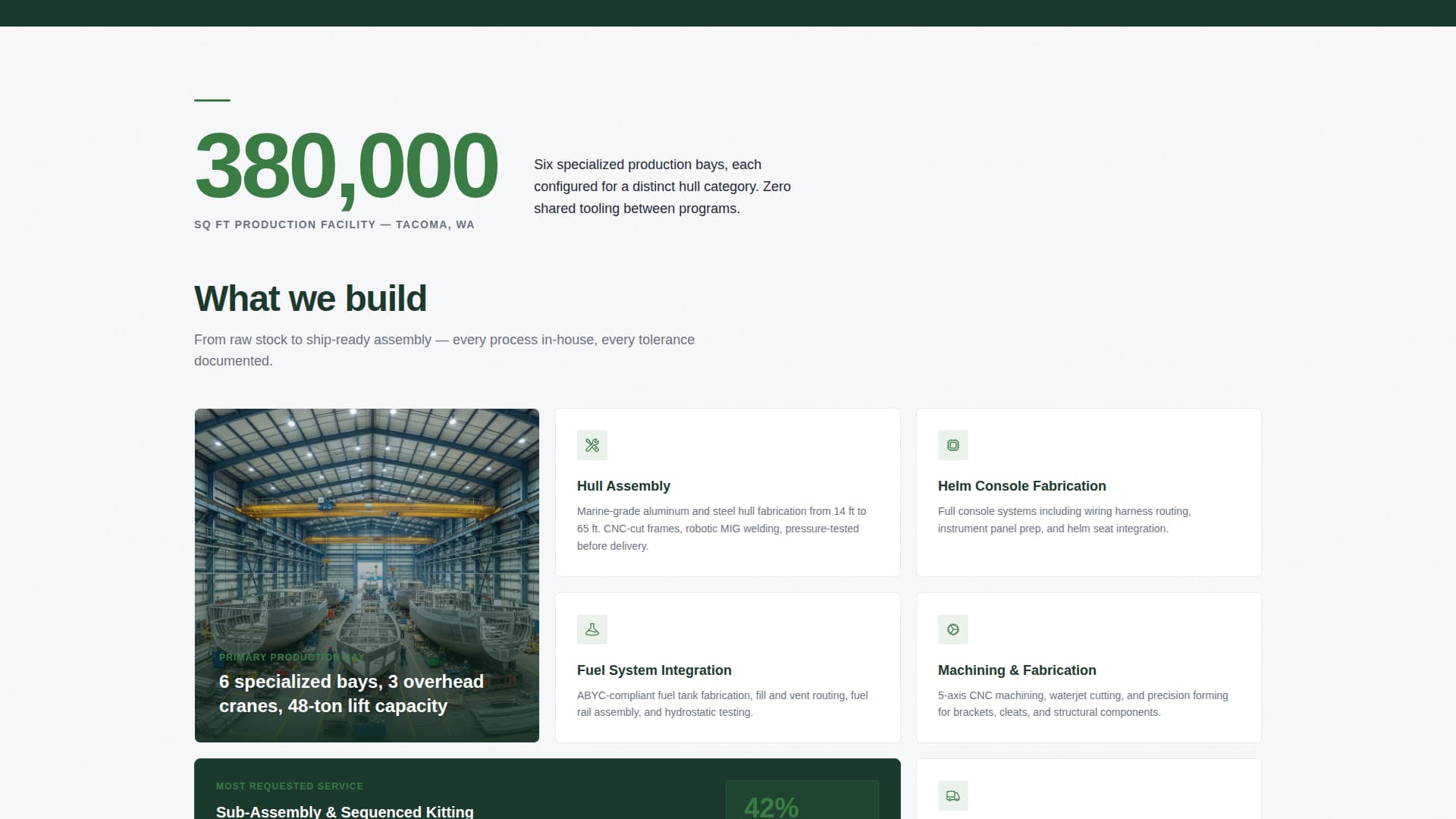Select the Fuel System Integration heading
The image size is (1456, 819).
pyautogui.click(x=654, y=670)
